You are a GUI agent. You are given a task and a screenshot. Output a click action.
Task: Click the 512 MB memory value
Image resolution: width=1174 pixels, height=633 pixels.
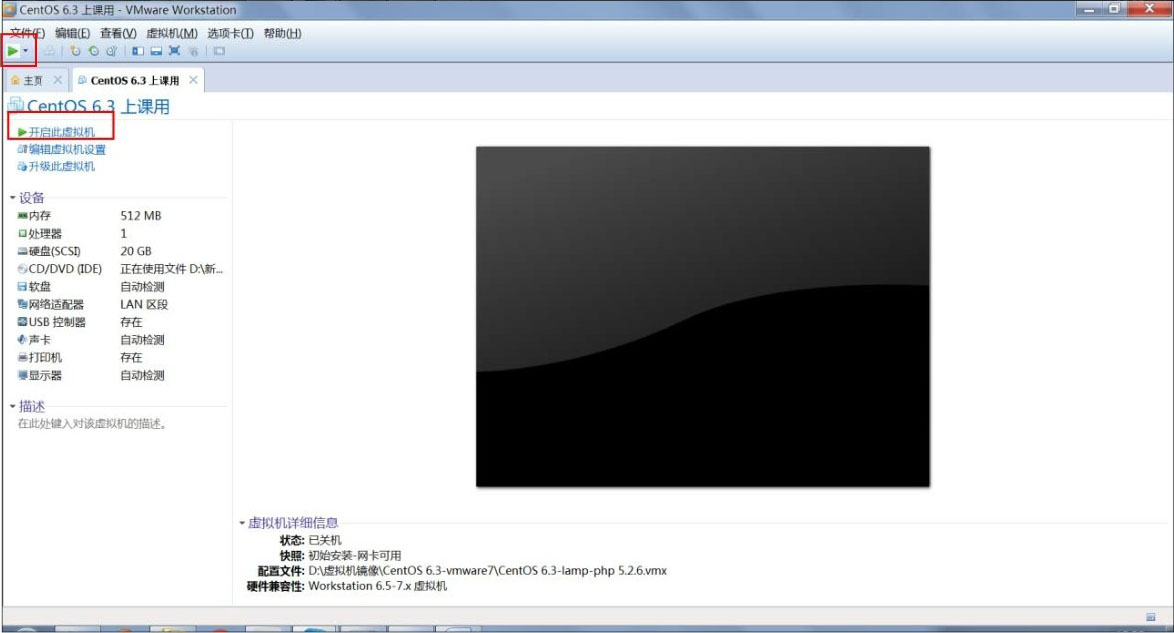coord(141,216)
